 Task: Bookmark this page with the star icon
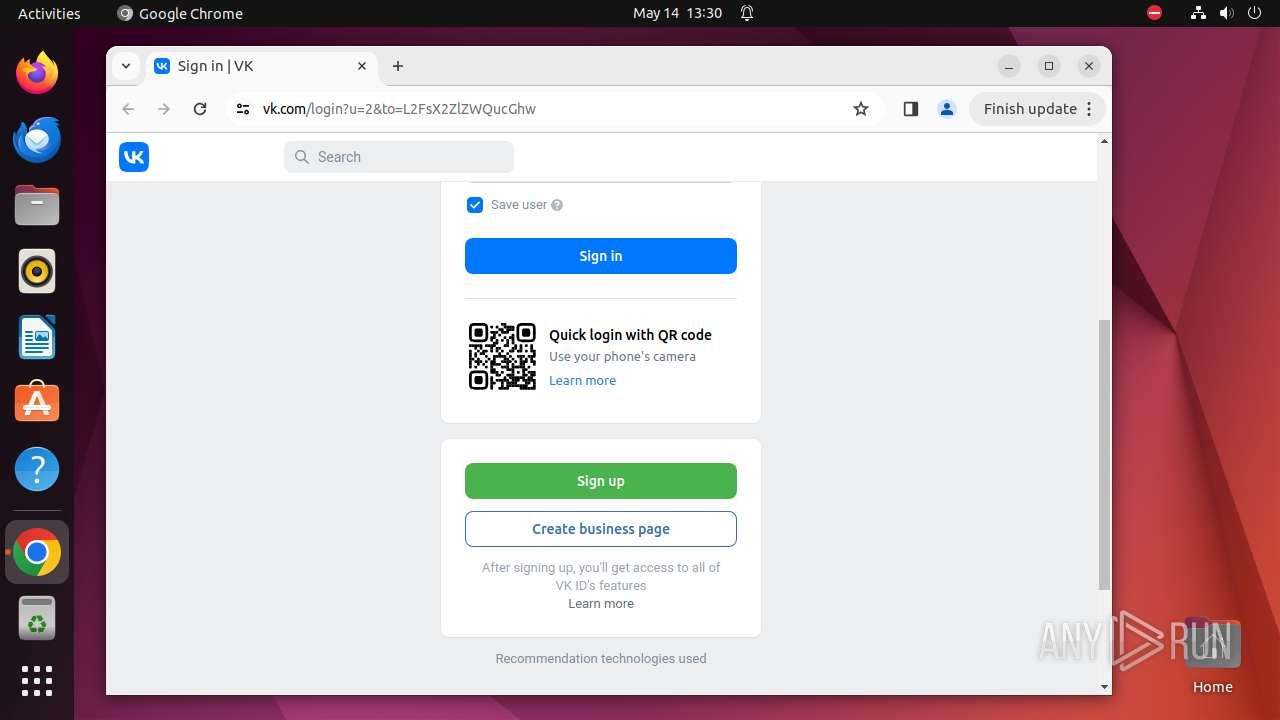click(x=861, y=109)
